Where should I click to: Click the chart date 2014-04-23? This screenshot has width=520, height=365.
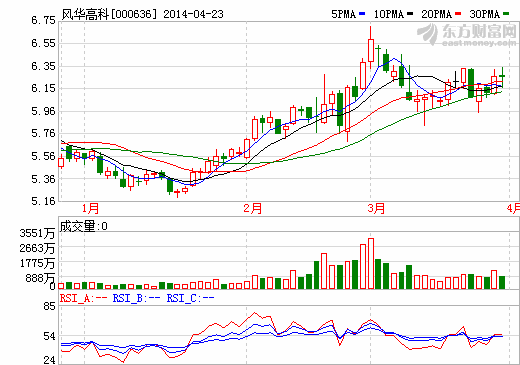pyautogui.click(x=193, y=14)
